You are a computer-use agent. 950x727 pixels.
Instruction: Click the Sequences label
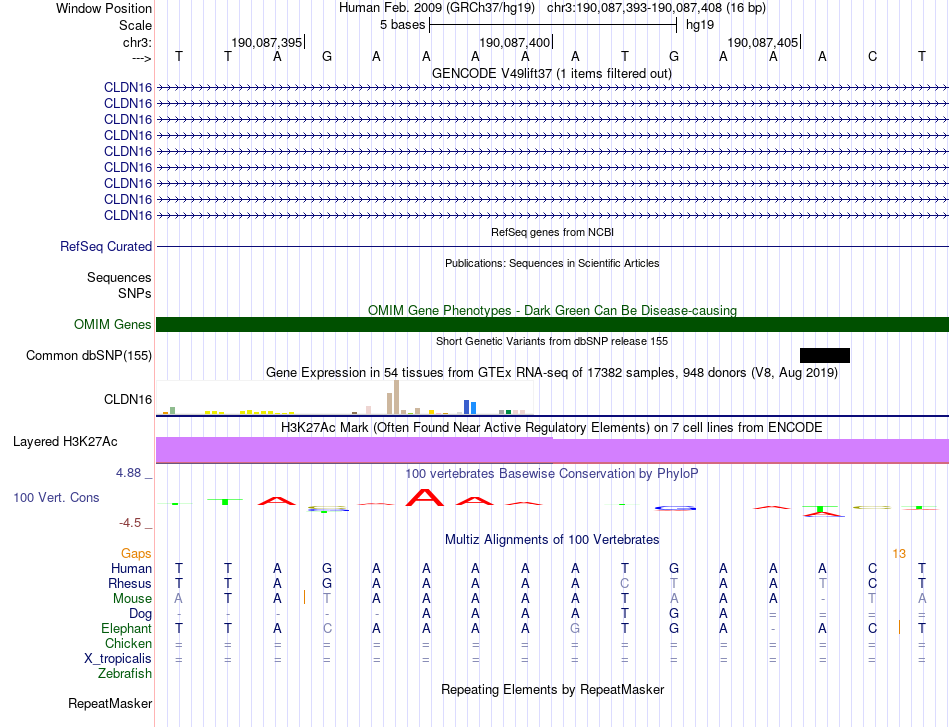[x=119, y=277]
